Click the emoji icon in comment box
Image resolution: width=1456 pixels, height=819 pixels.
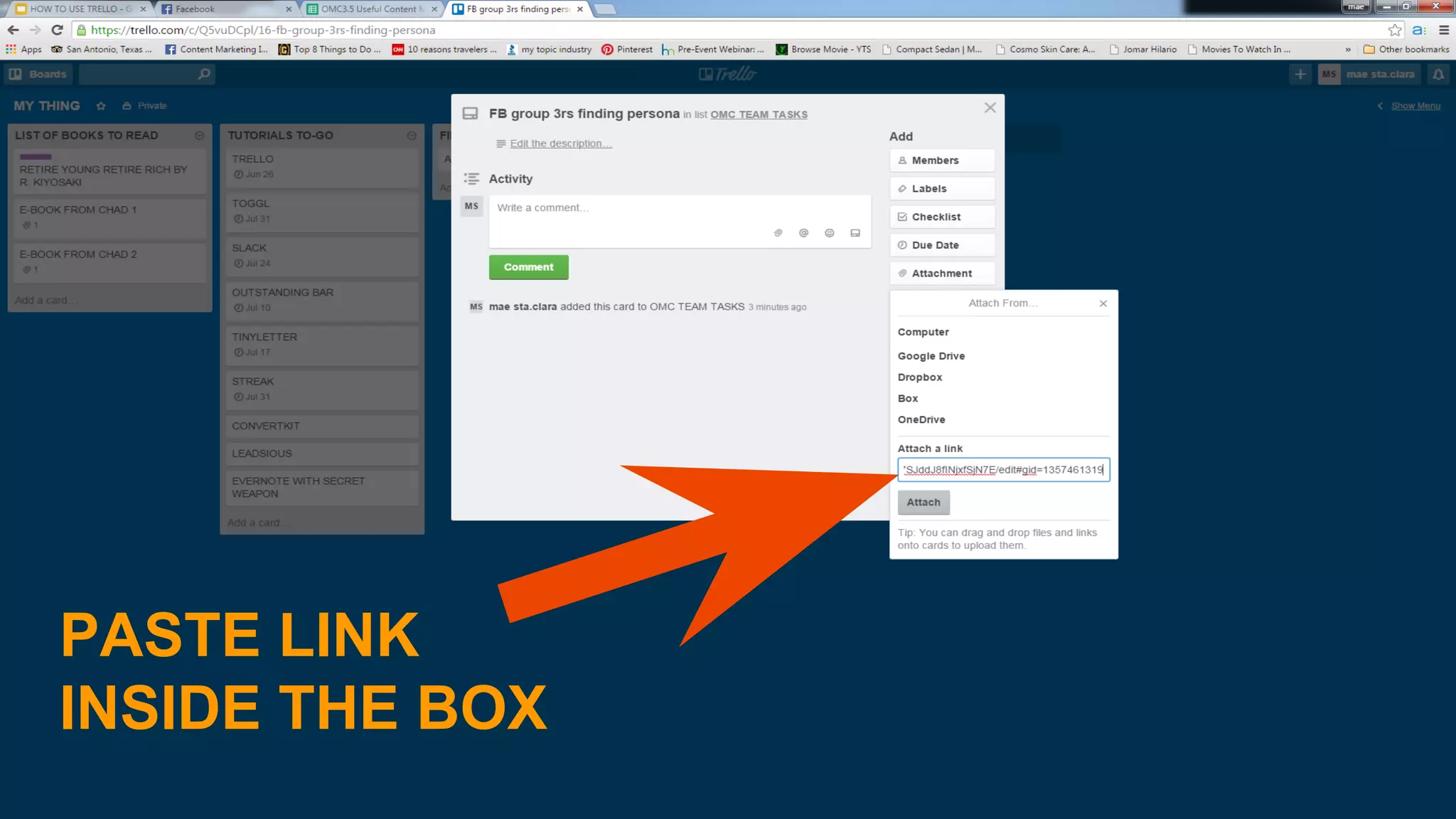pos(830,233)
